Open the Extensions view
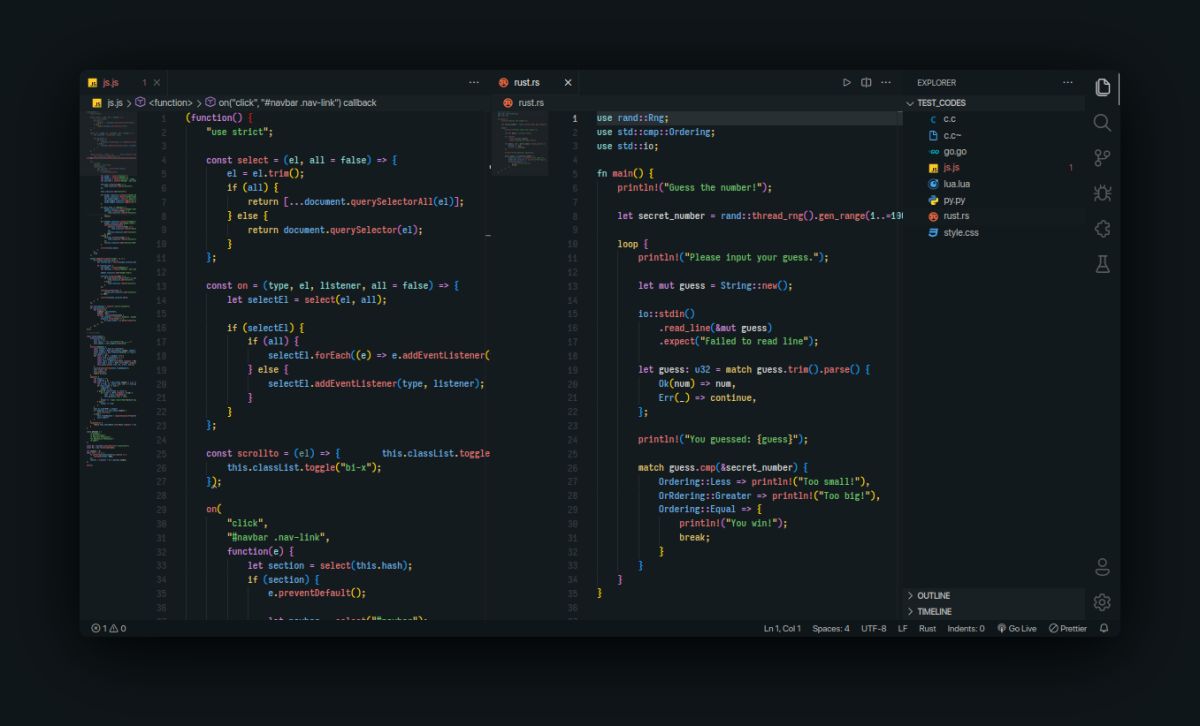The image size is (1200, 726). [1102, 228]
